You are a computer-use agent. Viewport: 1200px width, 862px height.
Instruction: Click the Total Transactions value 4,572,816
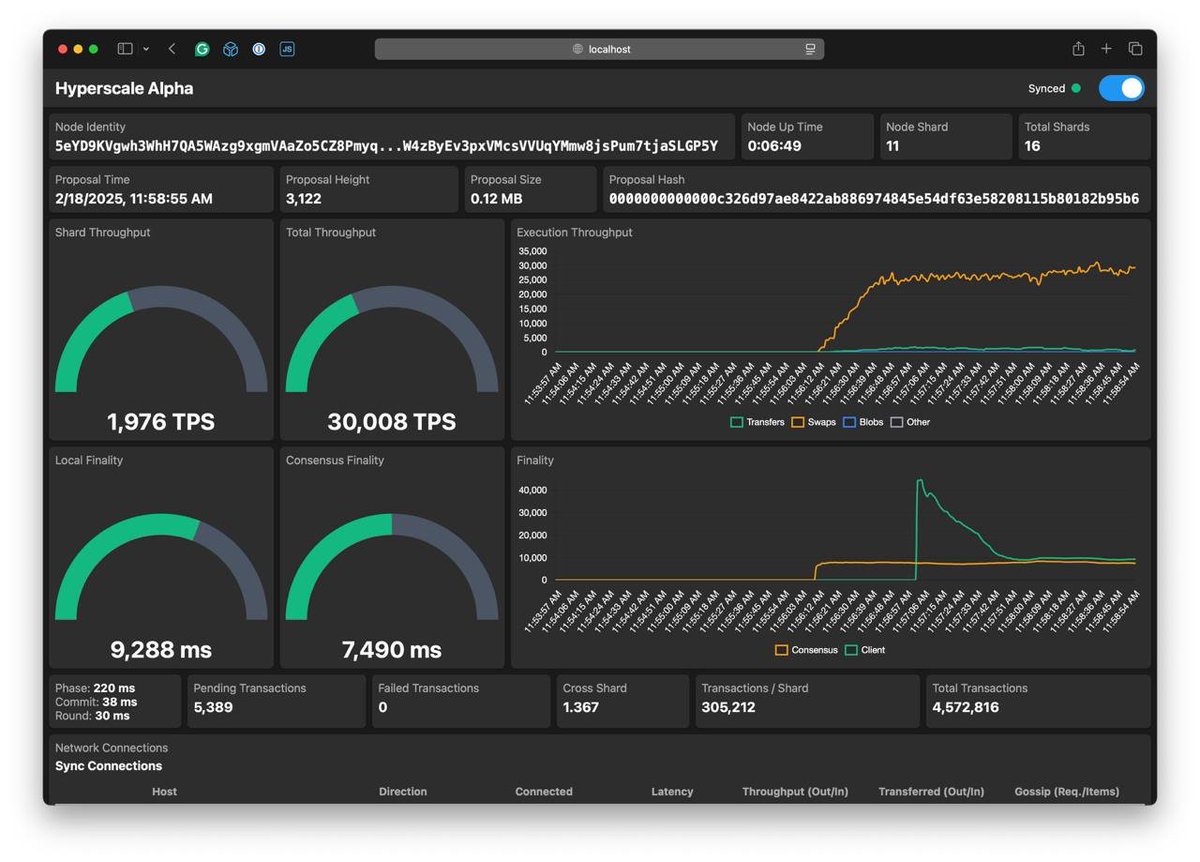[x=966, y=707]
